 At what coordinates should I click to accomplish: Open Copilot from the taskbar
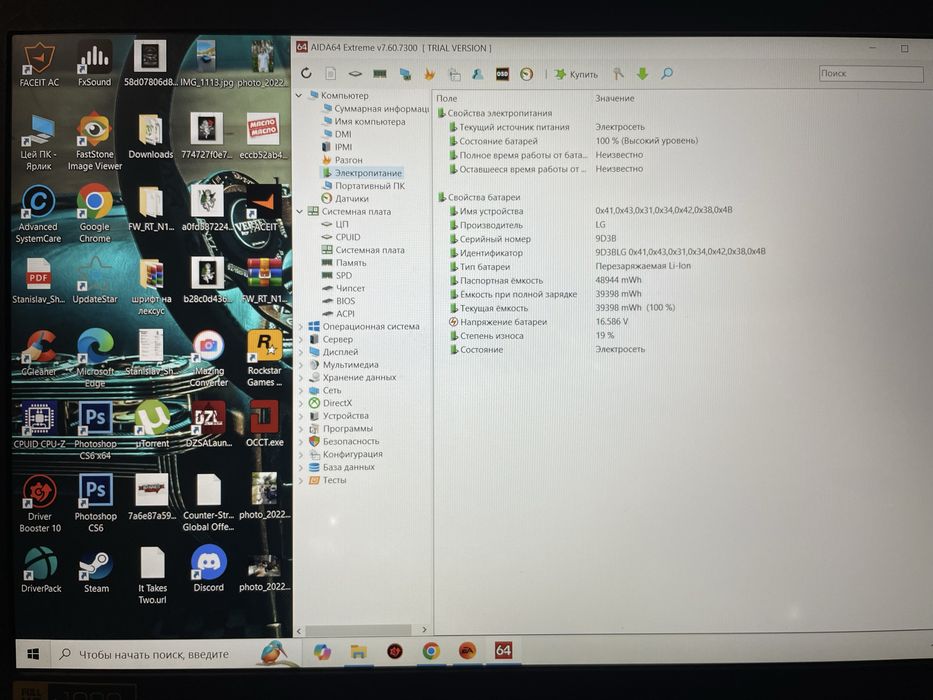point(322,652)
